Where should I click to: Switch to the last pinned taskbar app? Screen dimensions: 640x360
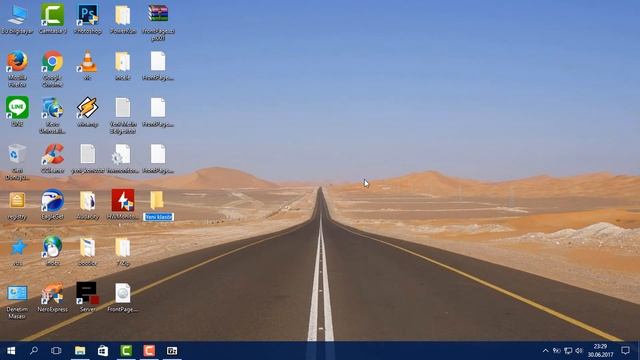[172, 351]
